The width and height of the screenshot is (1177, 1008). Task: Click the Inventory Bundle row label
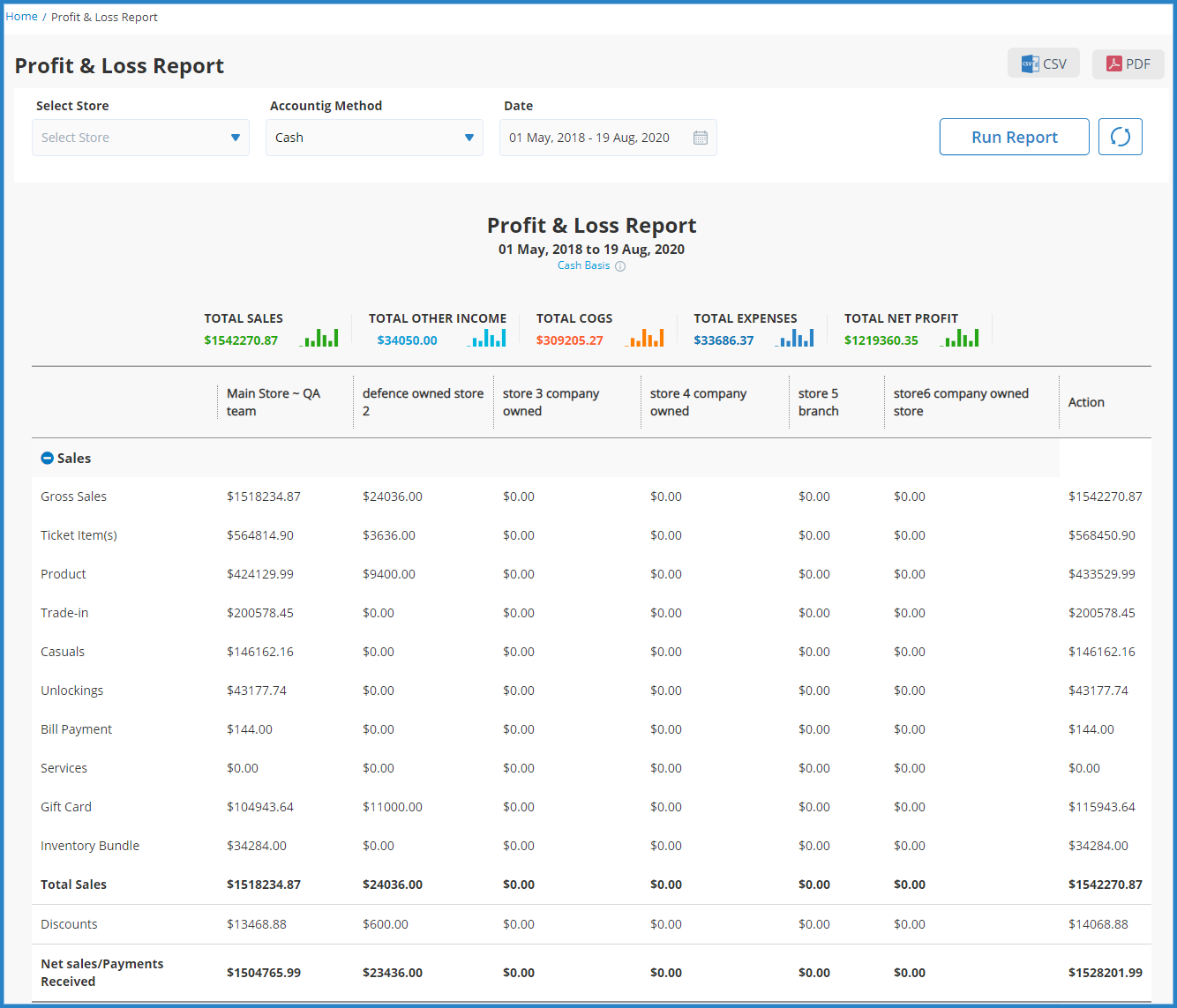click(x=90, y=846)
